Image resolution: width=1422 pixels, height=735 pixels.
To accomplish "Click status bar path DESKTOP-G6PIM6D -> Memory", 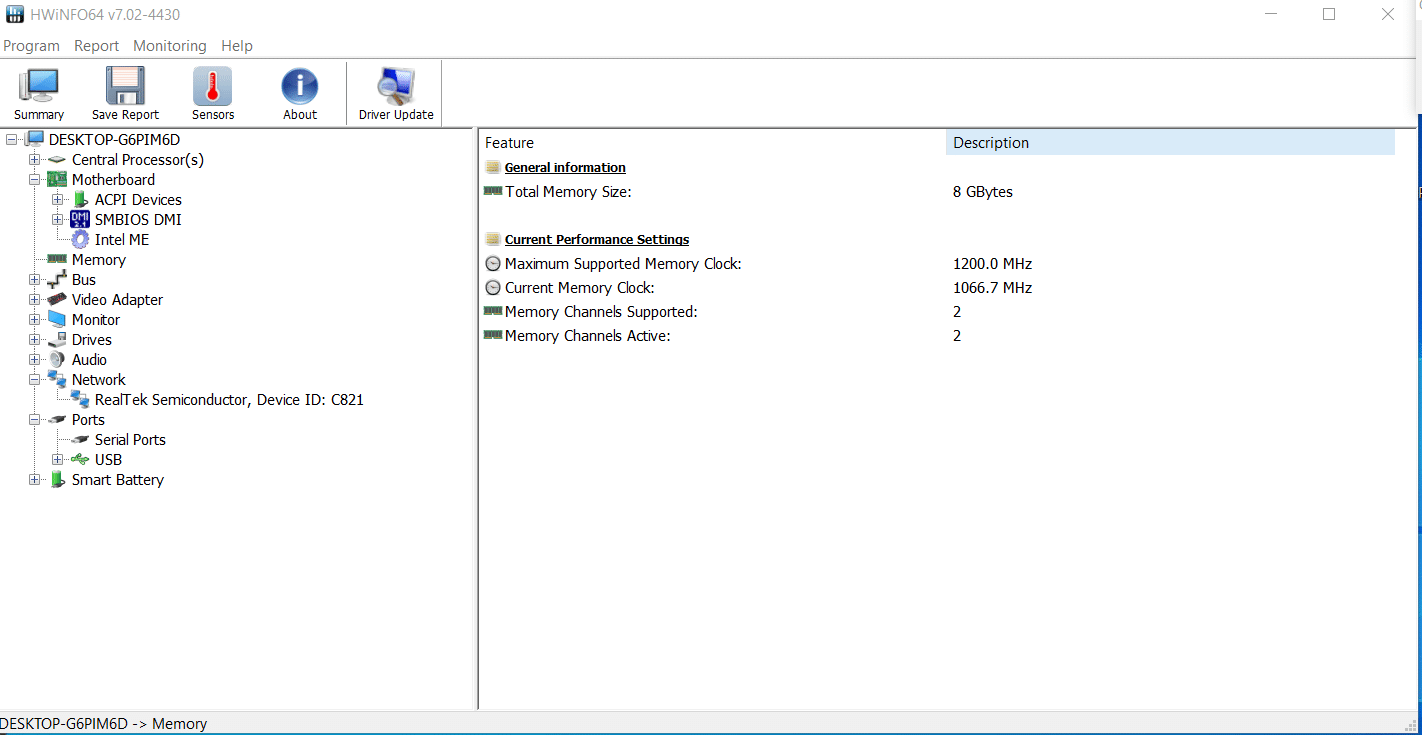I will click(x=104, y=723).
